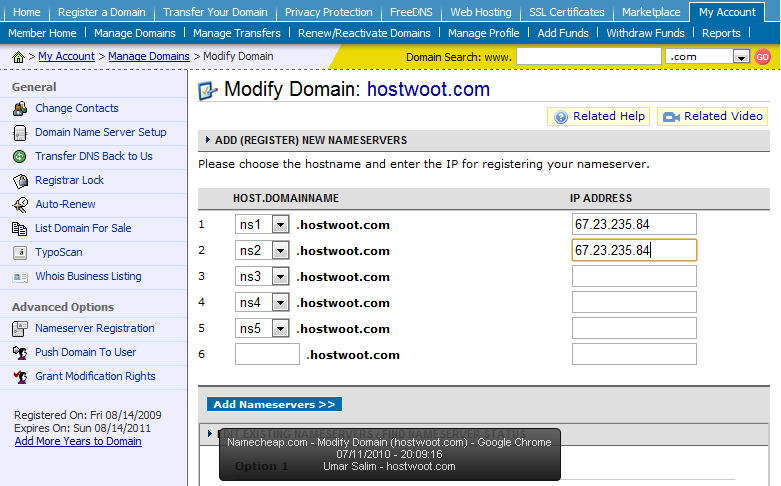Viewport: 781px width, 486px height.
Task: Click the empty IP field for ns4
Action: [634, 302]
